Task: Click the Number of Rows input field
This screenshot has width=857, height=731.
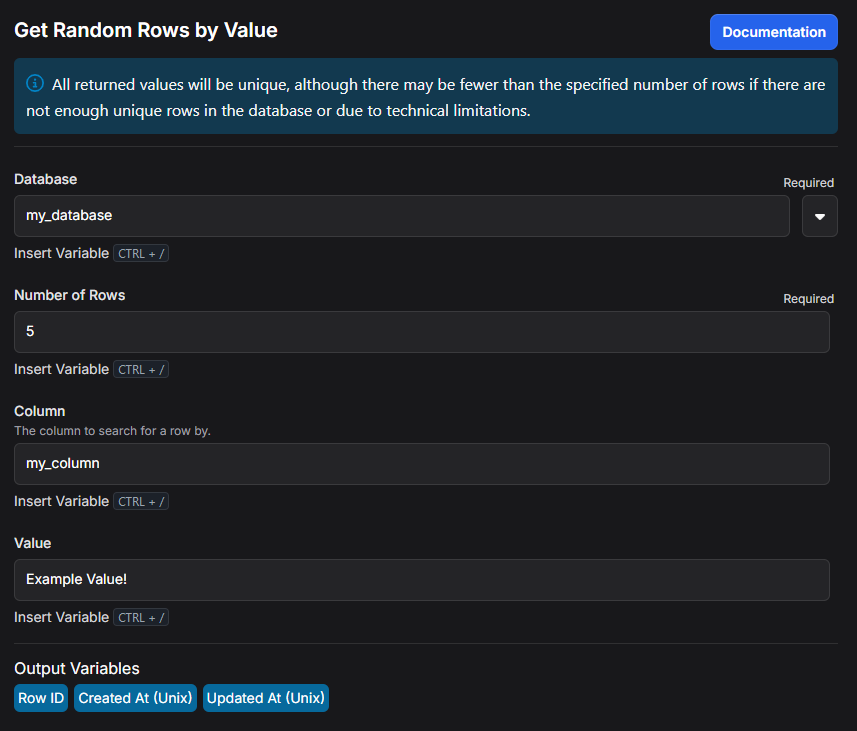Action: 422,332
